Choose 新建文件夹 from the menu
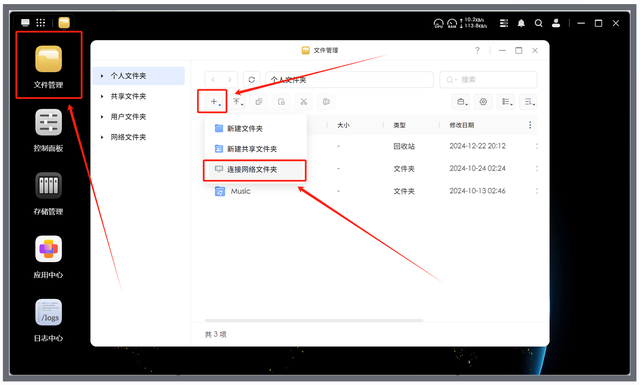Viewport: 640px width, 385px height. point(255,129)
